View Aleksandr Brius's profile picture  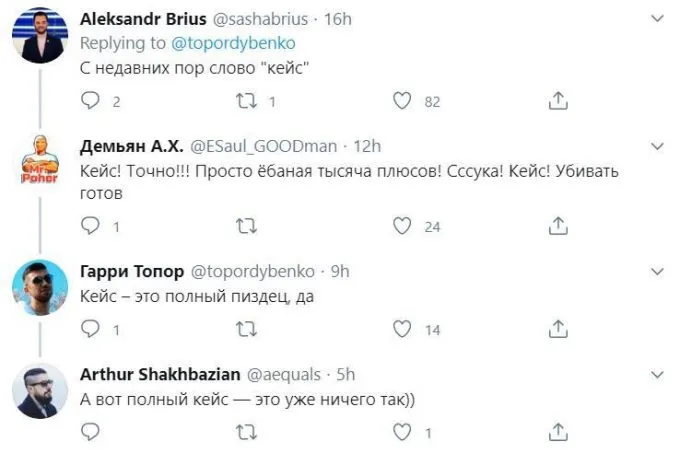[39, 40]
